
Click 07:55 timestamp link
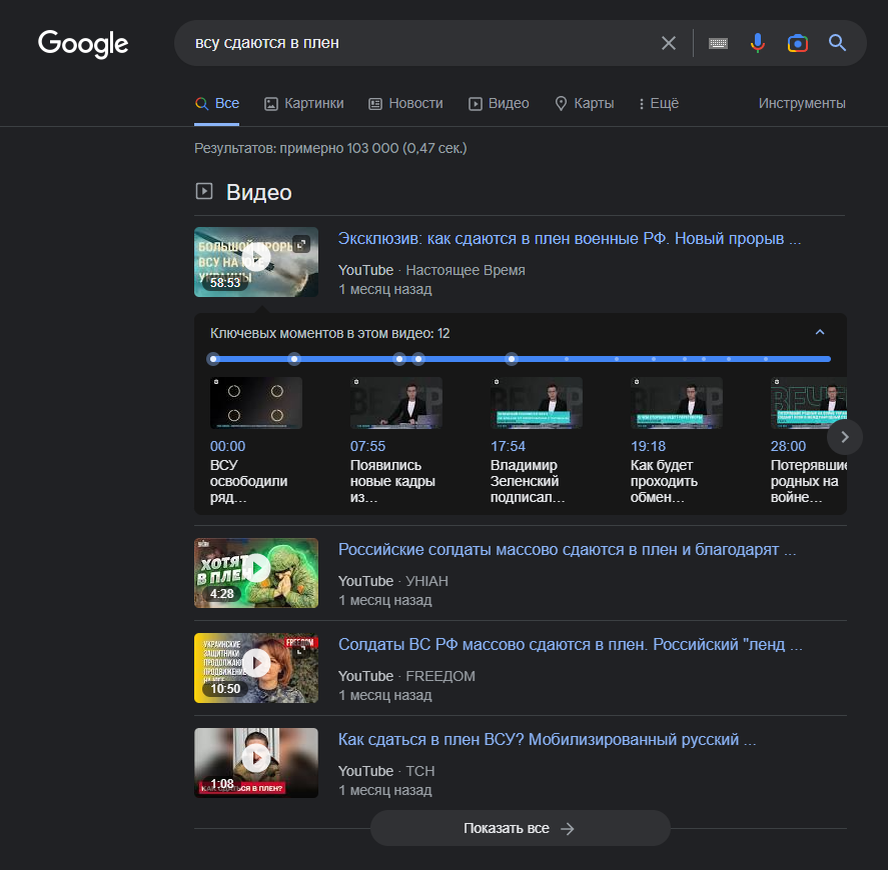pos(368,446)
